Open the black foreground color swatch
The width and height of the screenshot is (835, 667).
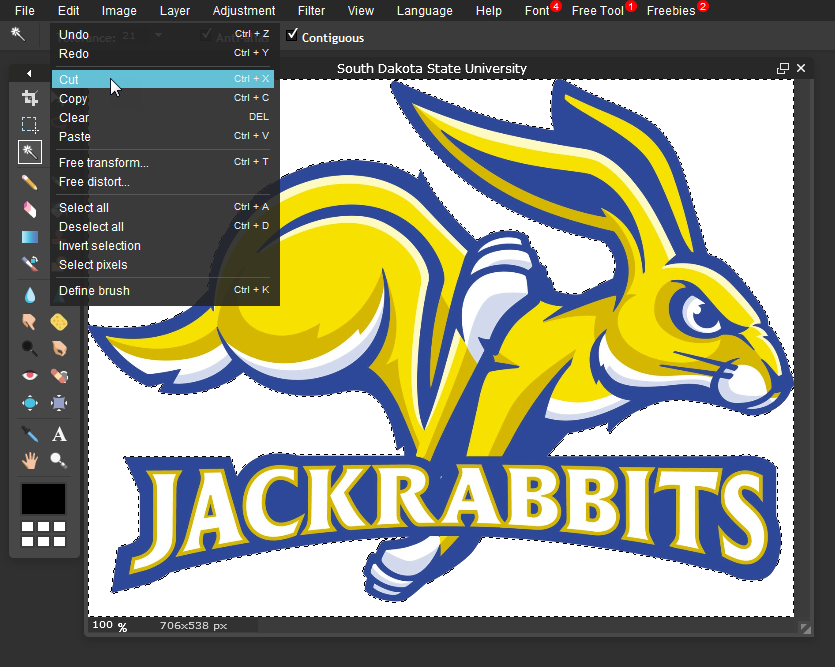click(44, 498)
